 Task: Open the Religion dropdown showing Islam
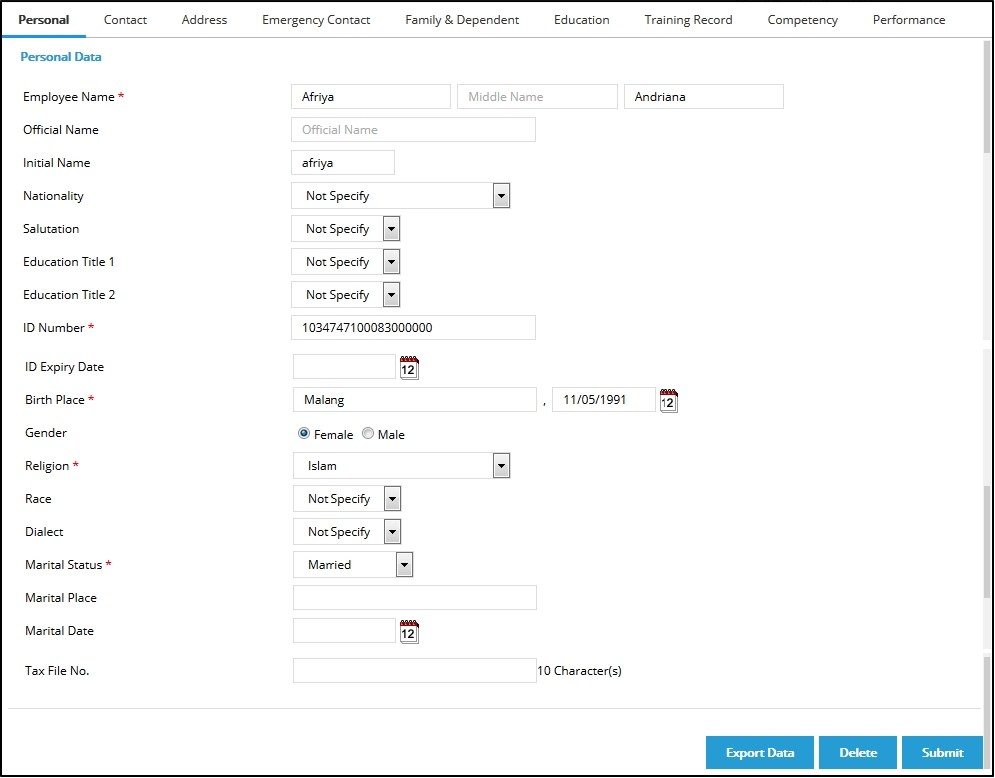click(402, 465)
